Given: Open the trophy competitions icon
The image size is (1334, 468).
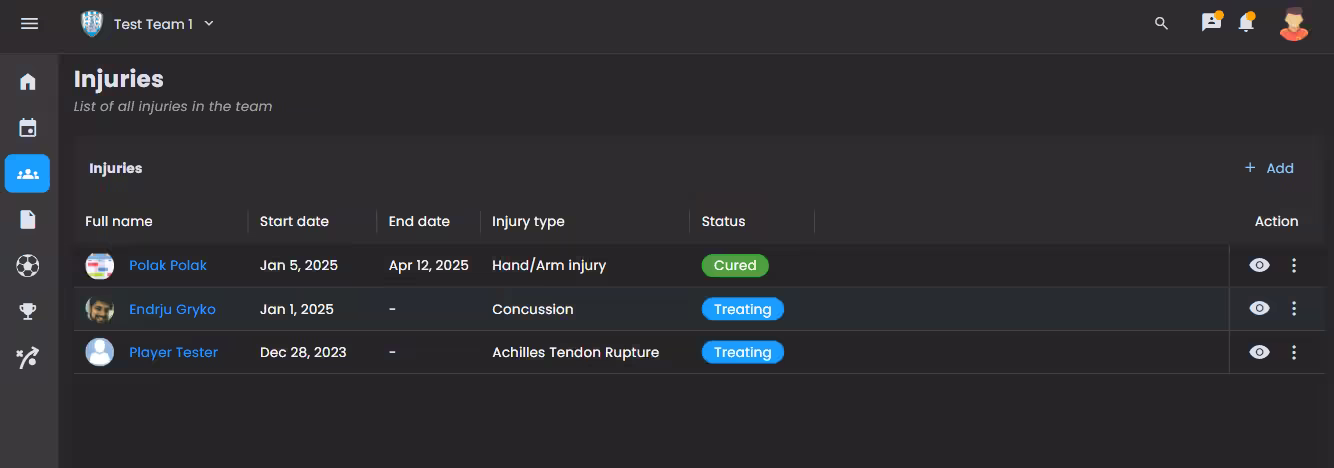Looking at the screenshot, I should point(28,312).
